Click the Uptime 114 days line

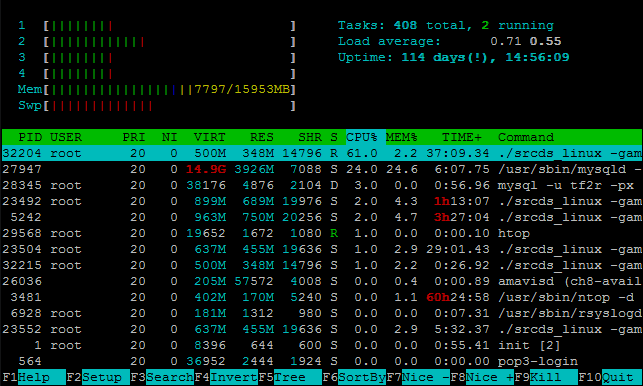point(454,57)
